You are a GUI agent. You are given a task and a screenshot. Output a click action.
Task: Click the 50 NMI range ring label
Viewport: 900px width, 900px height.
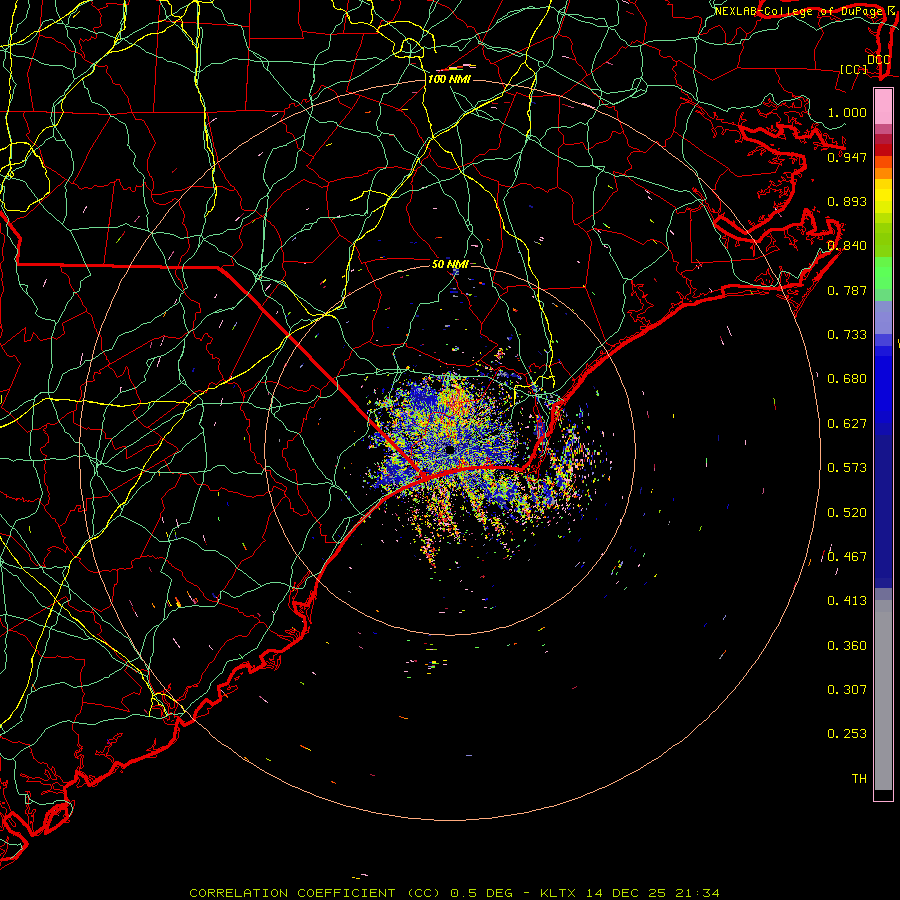[x=450, y=264]
